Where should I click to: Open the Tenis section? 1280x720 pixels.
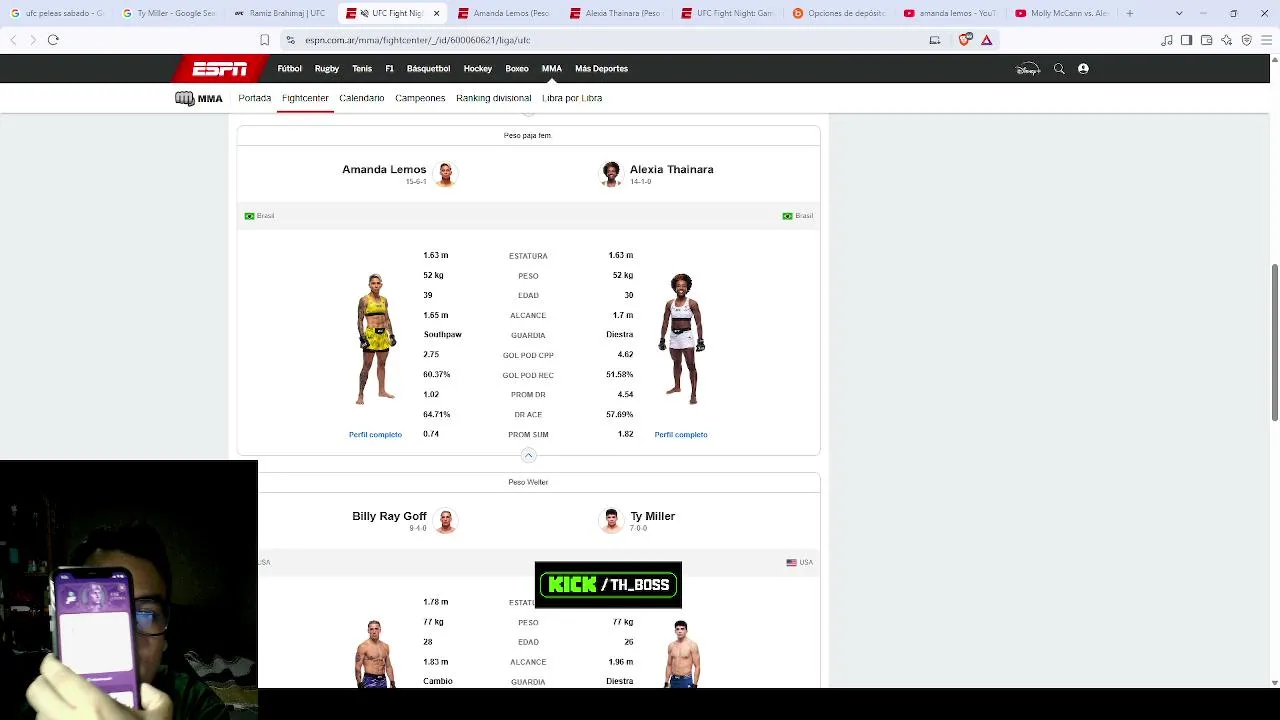362,69
